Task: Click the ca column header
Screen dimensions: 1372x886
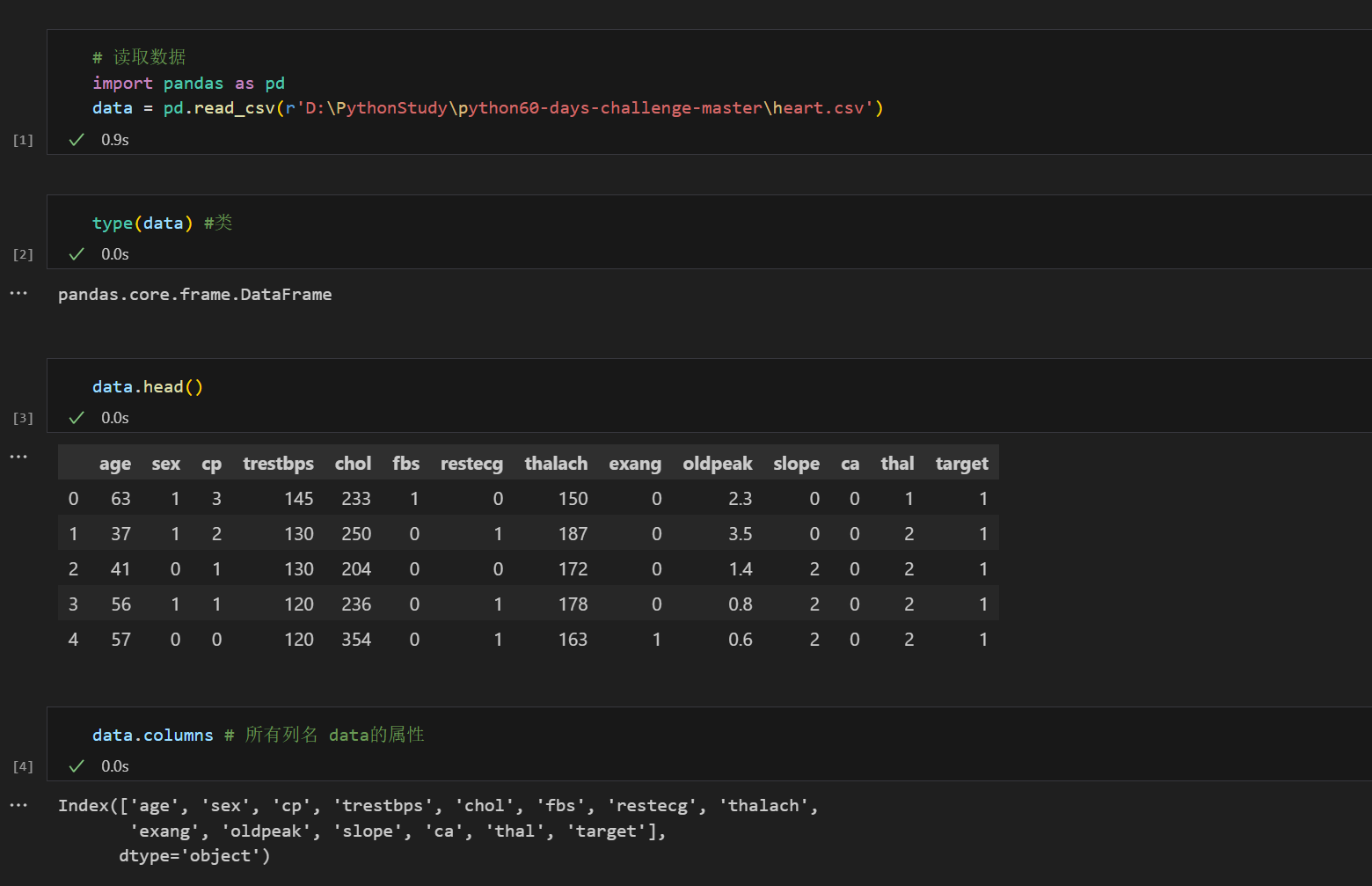Action: click(x=850, y=464)
